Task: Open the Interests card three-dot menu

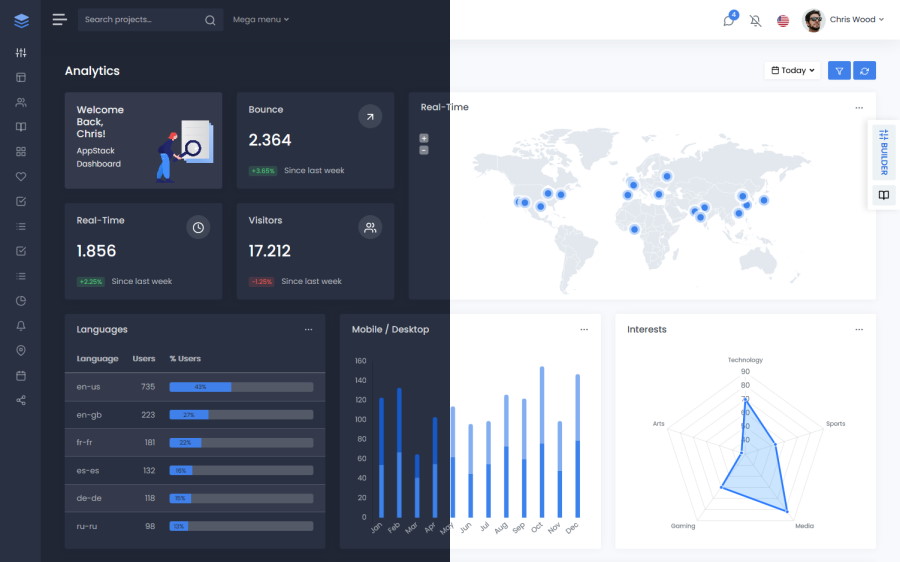Action: pyautogui.click(x=858, y=329)
